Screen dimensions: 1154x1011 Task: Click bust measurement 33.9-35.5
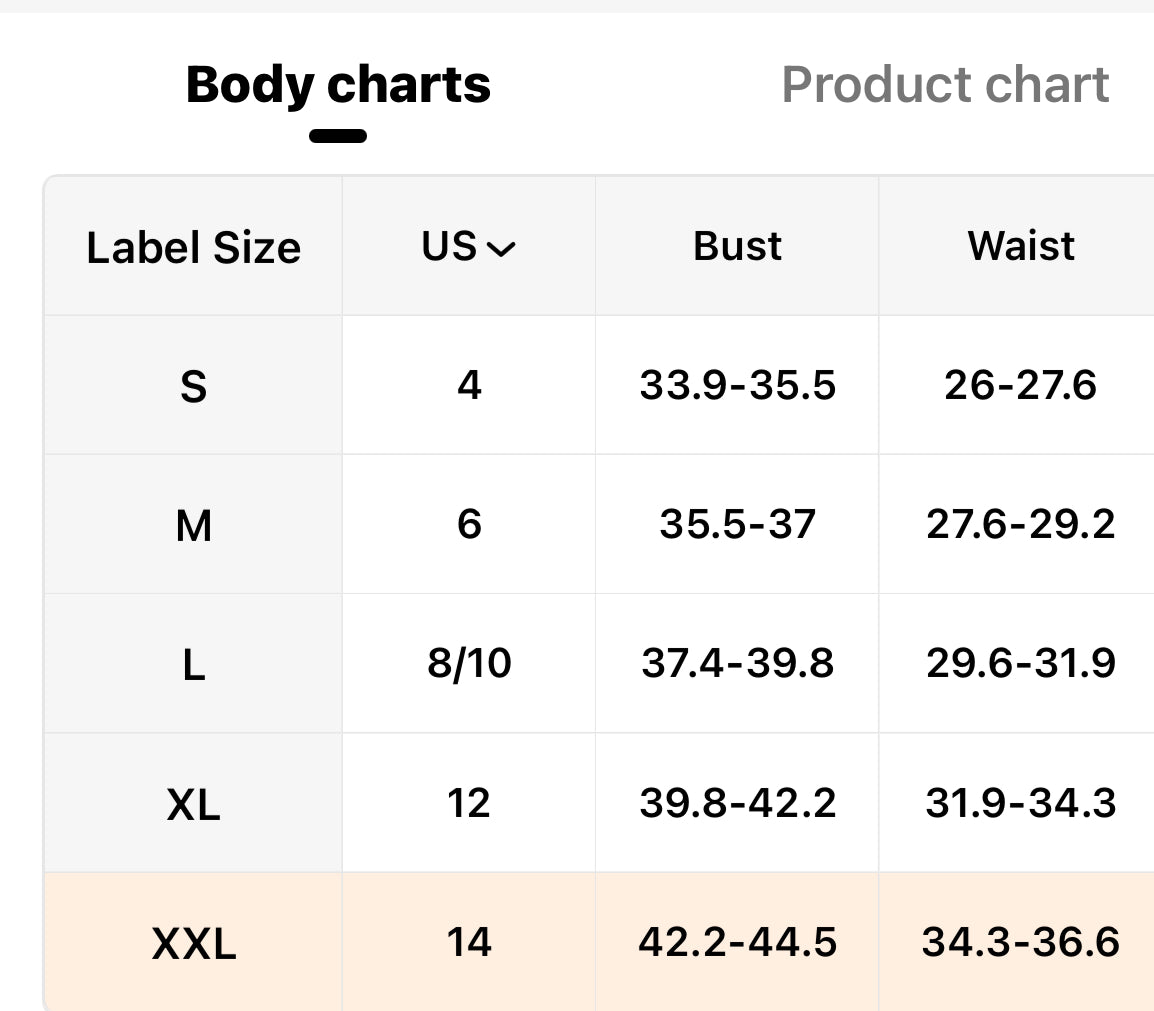click(x=737, y=386)
